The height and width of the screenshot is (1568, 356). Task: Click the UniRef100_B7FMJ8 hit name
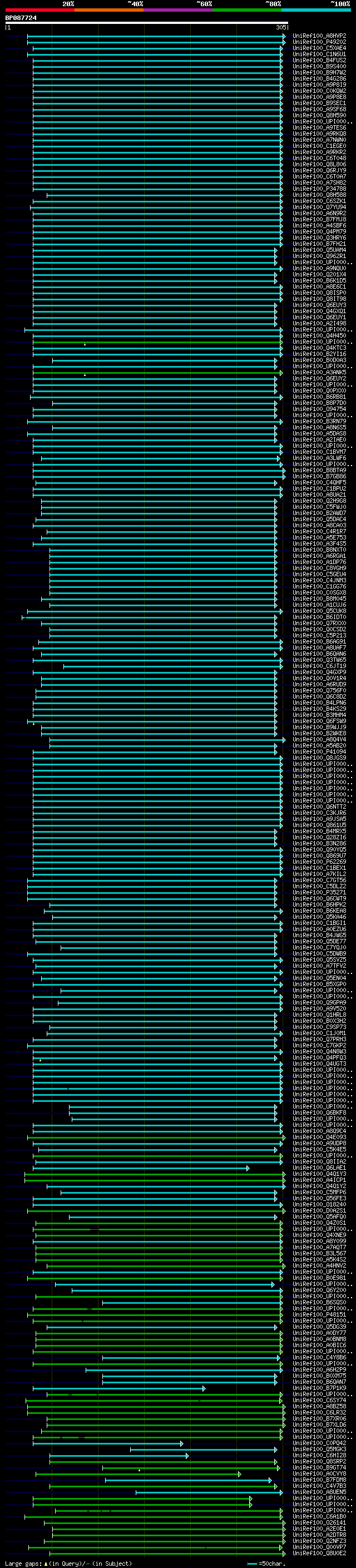319,219
